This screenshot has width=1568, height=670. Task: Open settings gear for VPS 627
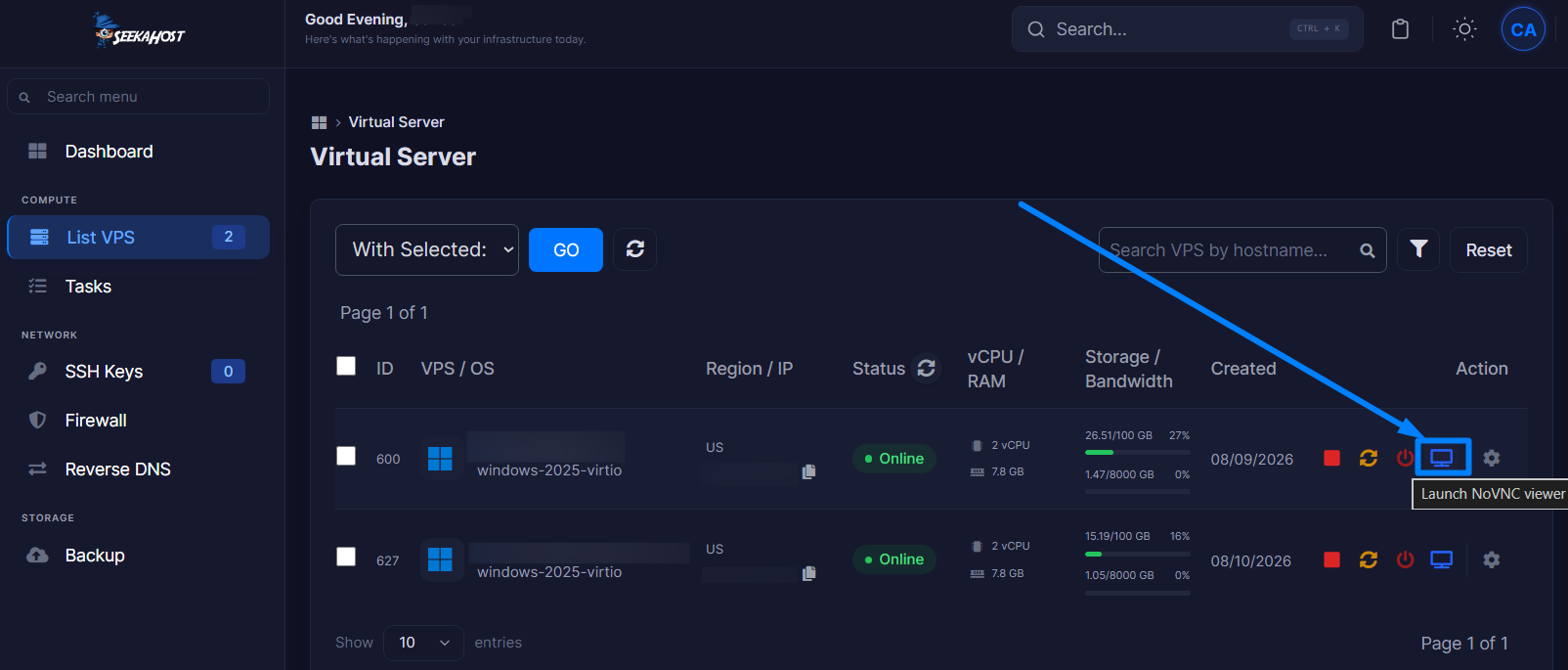click(x=1492, y=559)
